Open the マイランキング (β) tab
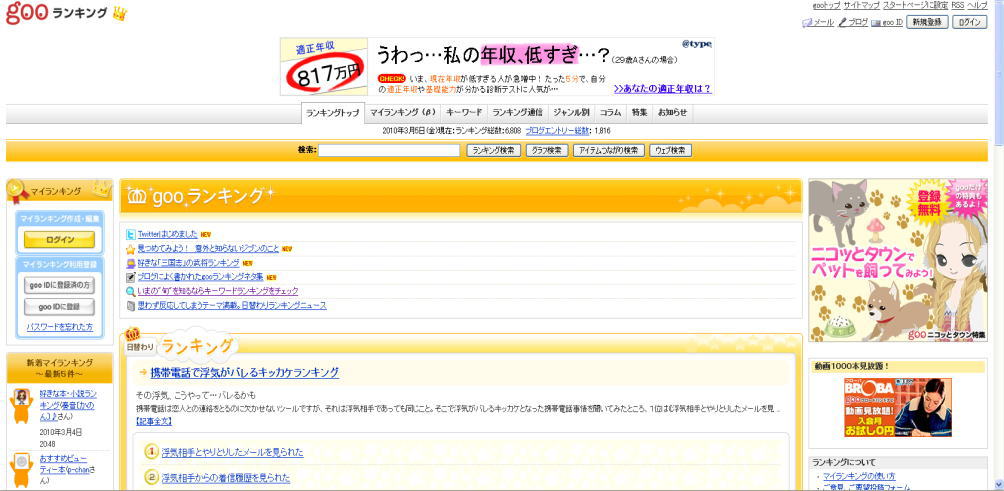The image size is (1004, 491). (x=403, y=113)
